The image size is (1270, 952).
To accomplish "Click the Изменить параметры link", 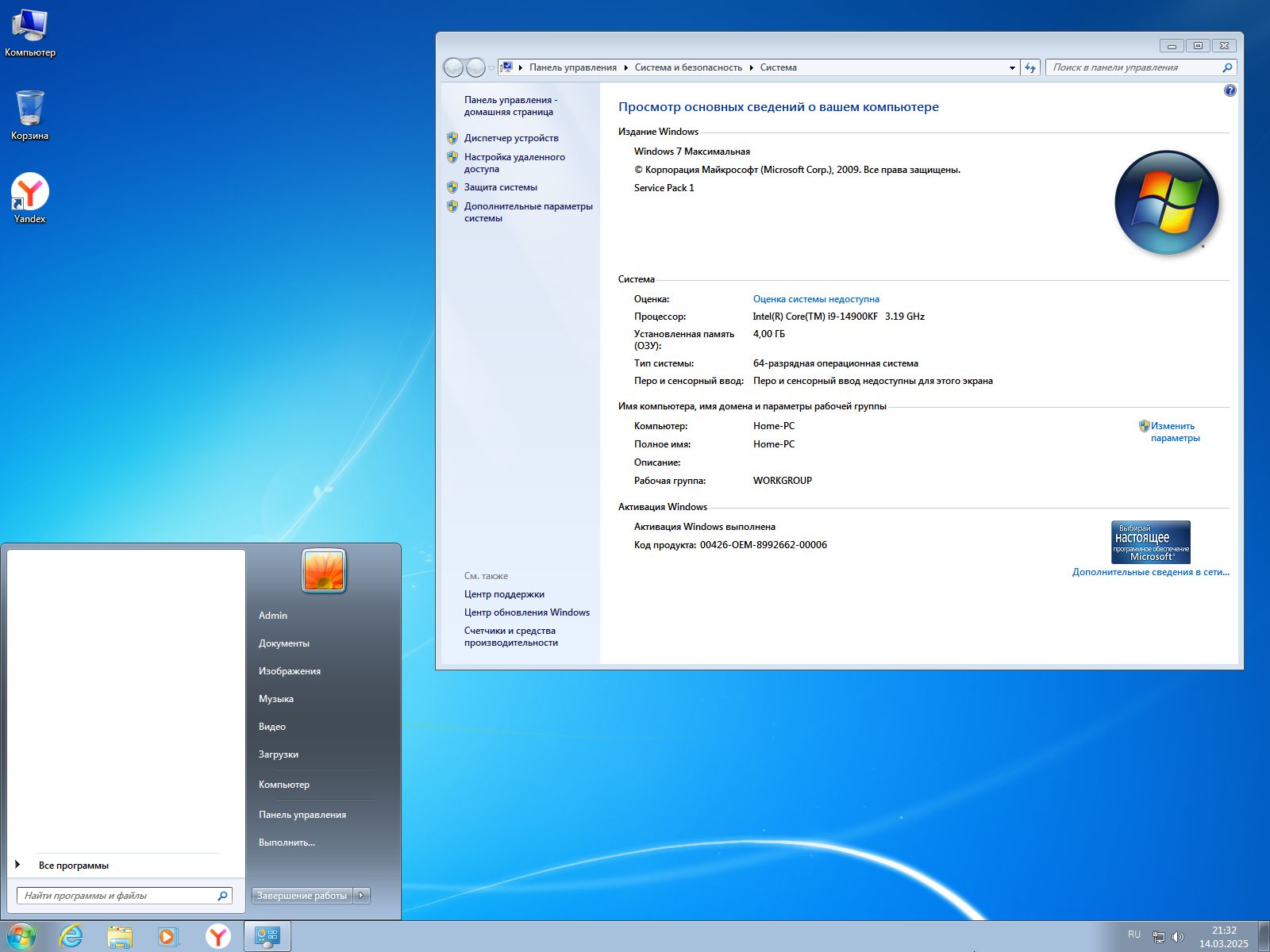I will 1175,432.
